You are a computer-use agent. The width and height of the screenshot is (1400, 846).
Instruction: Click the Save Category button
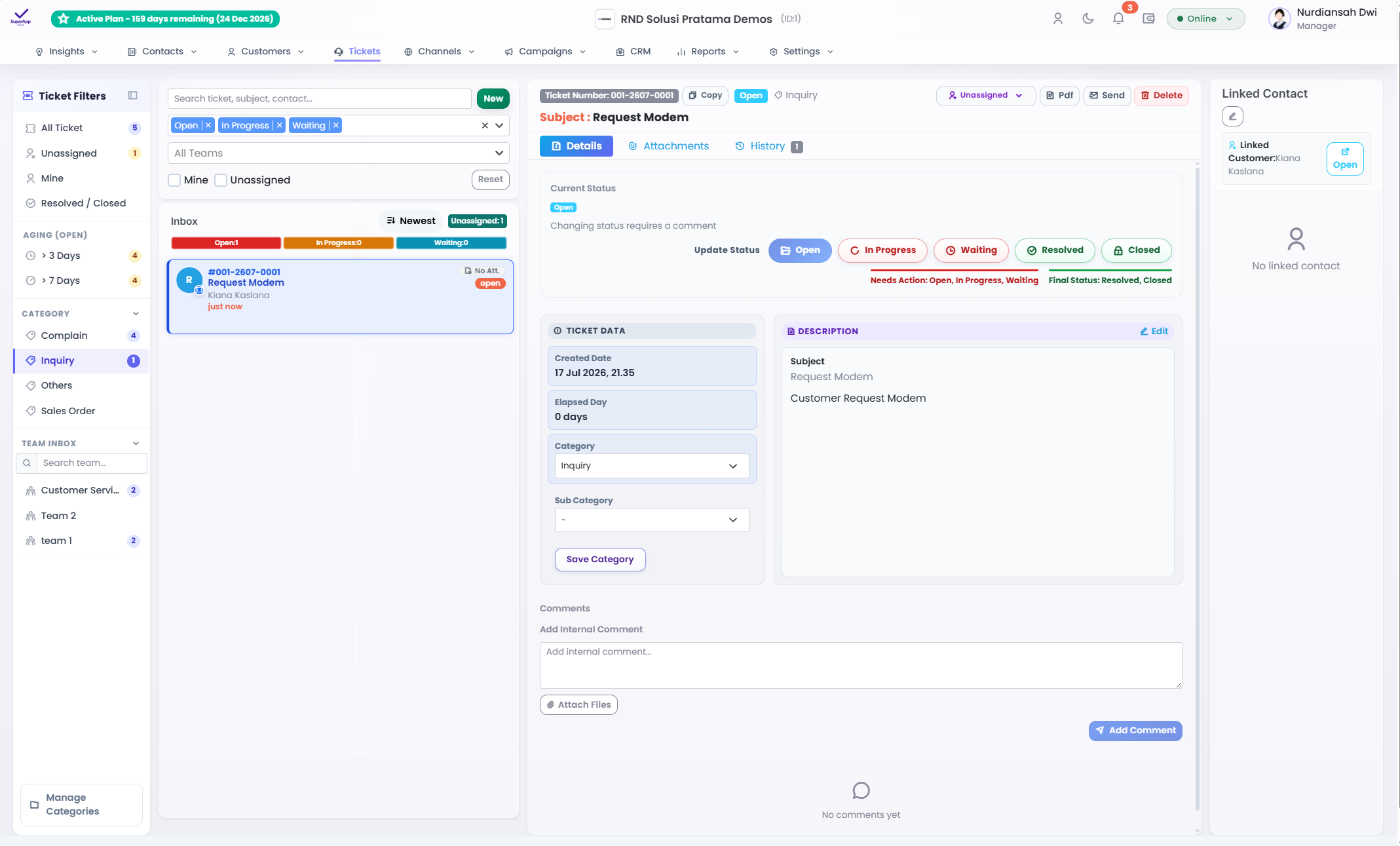tap(600, 560)
